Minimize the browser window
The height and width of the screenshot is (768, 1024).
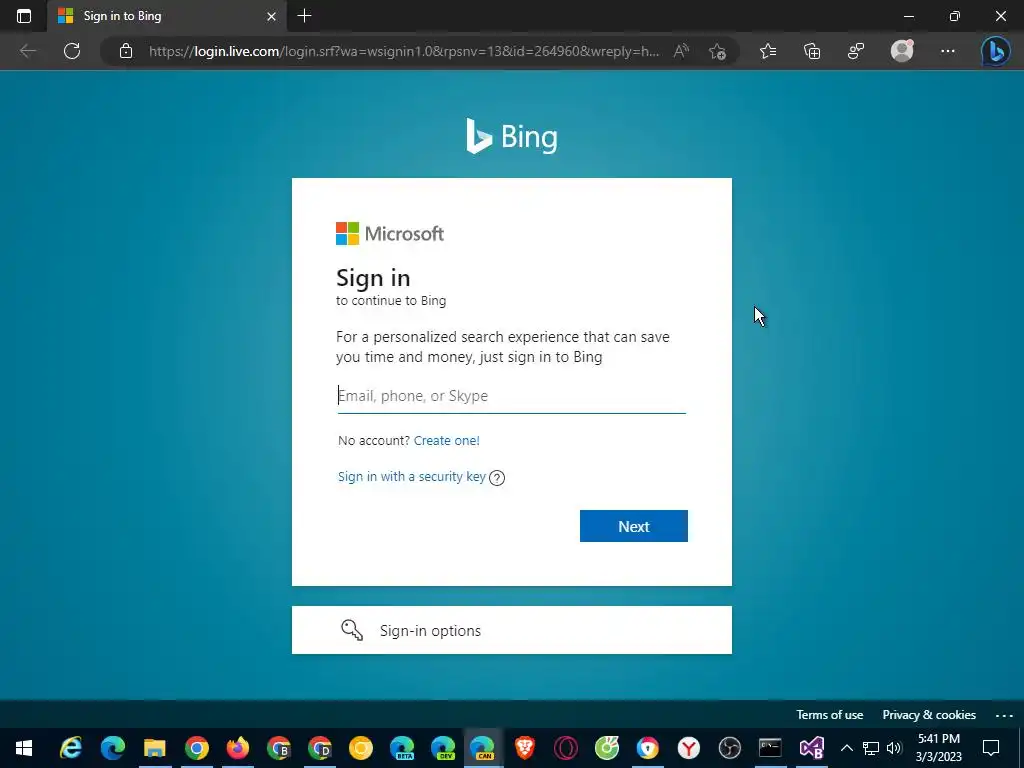click(x=908, y=16)
